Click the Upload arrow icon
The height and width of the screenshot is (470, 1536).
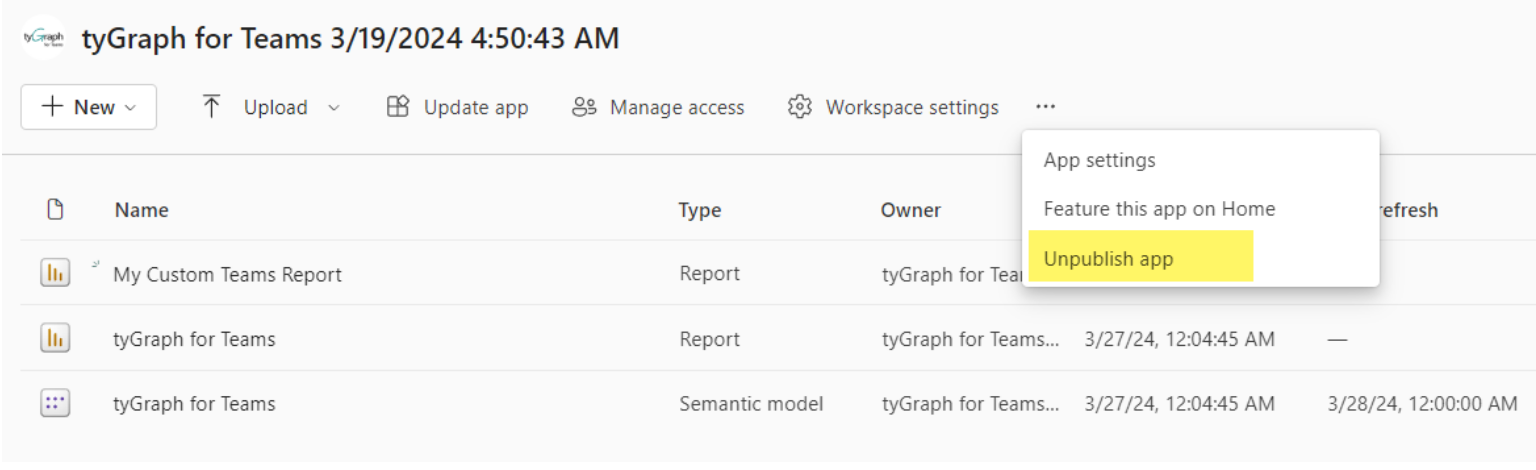pos(211,107)
